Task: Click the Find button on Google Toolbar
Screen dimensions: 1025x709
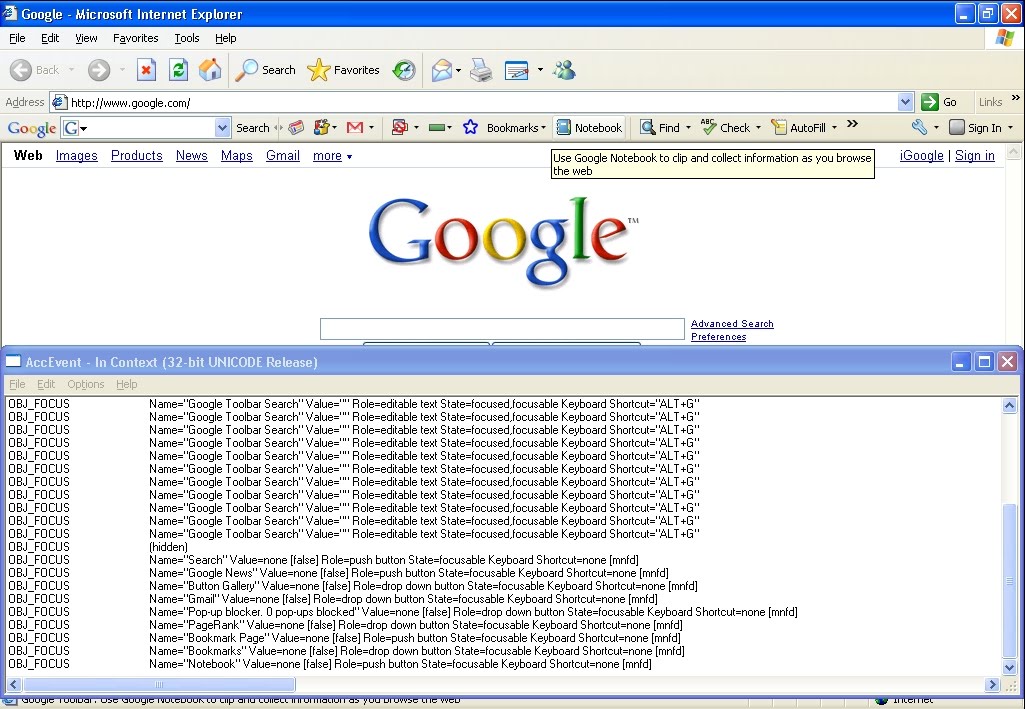Action: pos(660,127)
